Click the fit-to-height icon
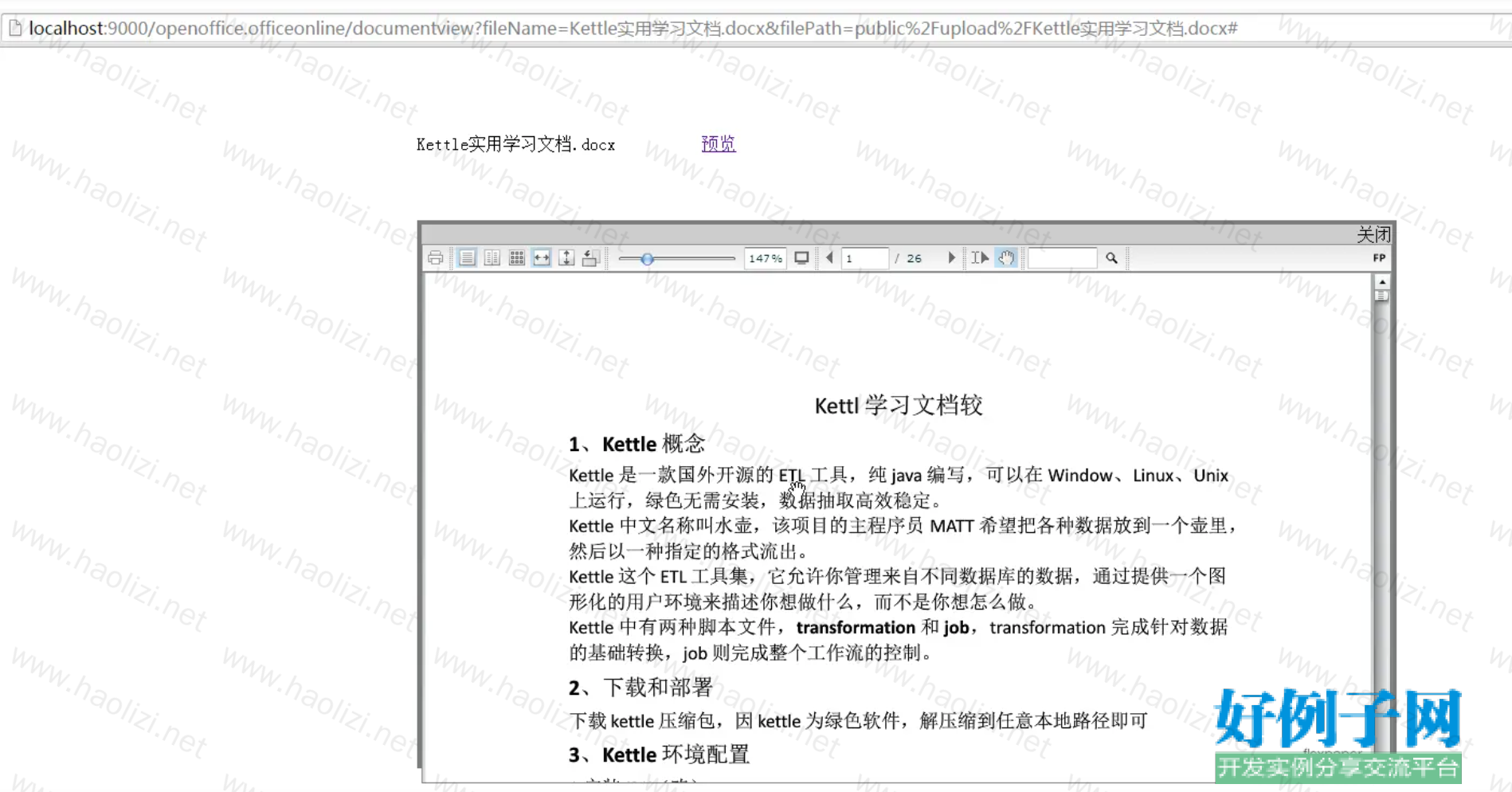The height and width of the screenshot is (792, 1512). [x=566, y=258]
